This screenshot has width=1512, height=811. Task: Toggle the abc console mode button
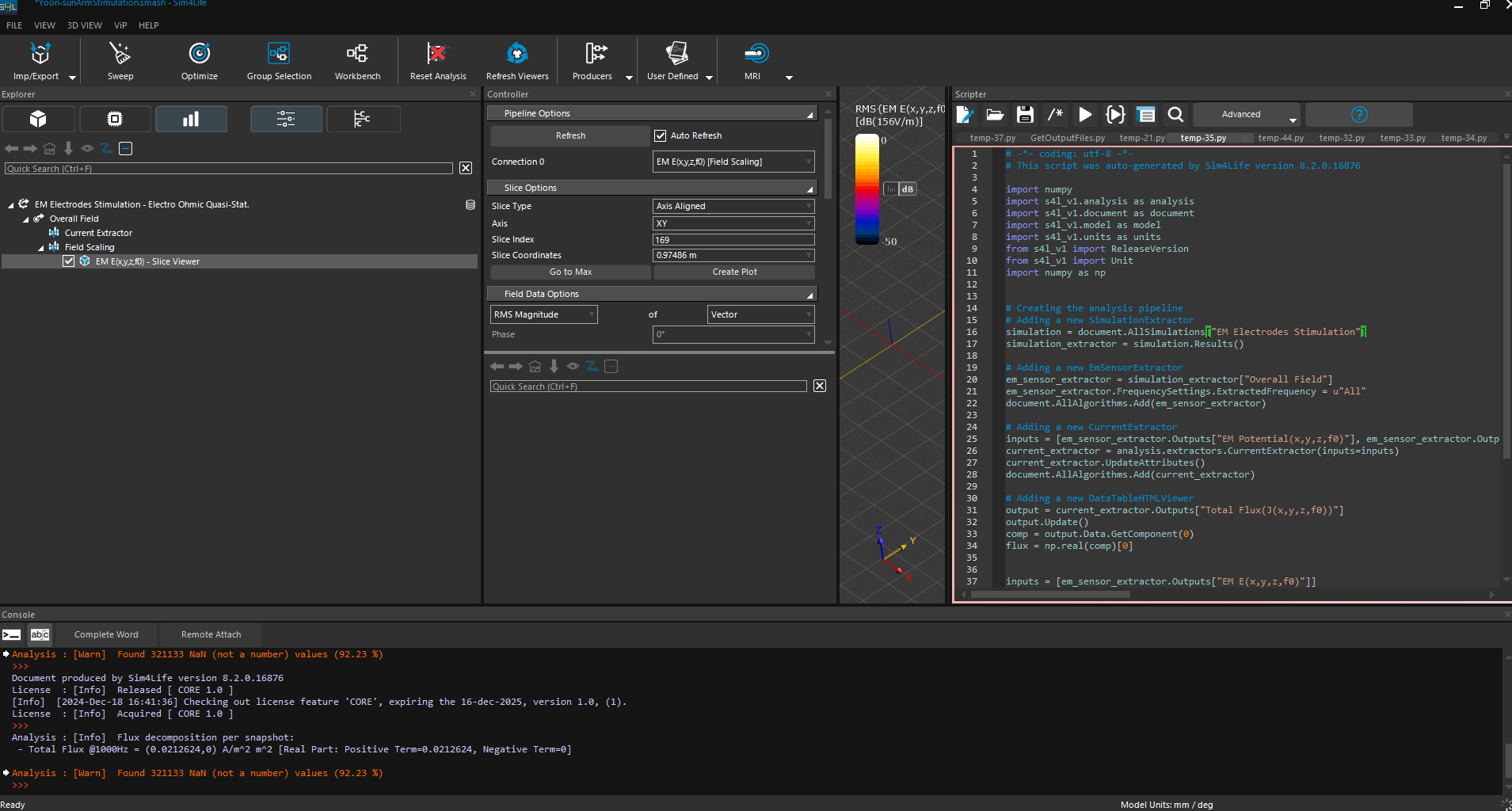tap(40, 634)
